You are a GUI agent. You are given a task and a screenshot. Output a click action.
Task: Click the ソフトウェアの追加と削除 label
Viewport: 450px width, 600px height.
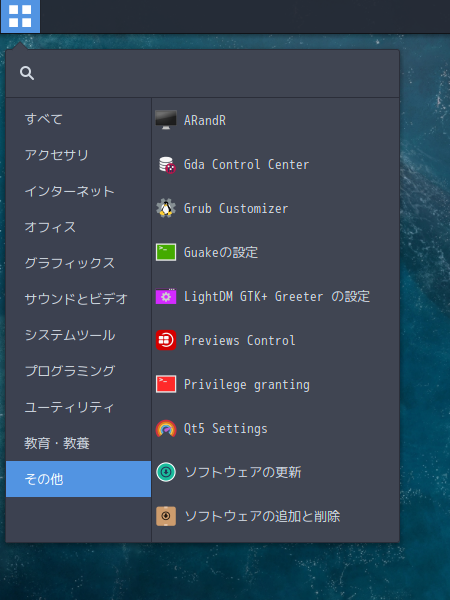pyautogui.click(x=262, y=516)
